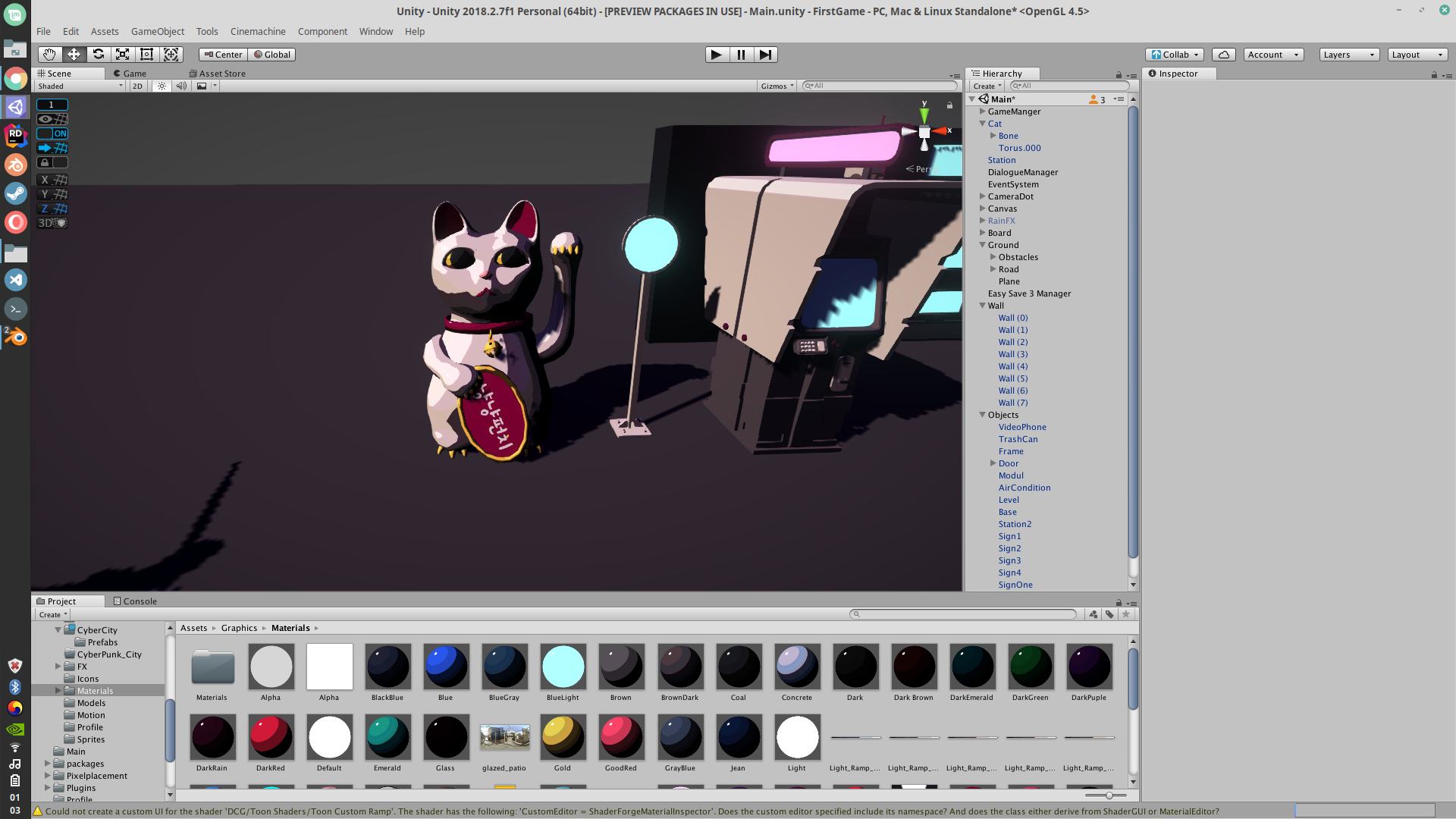Select the Gold material thumbnail

point(563,737)
